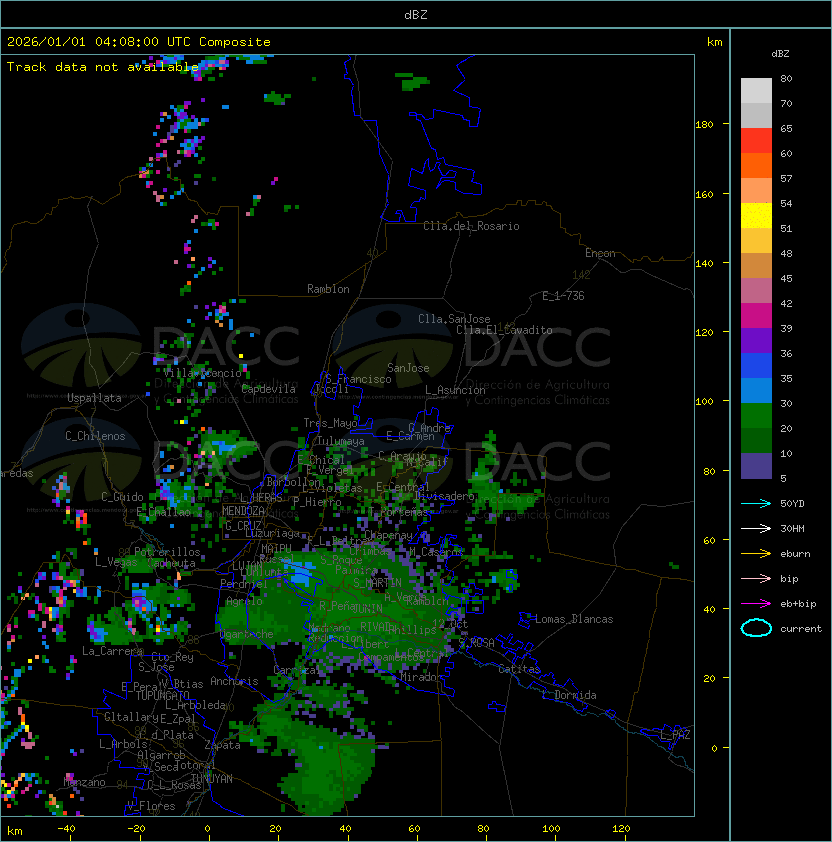Image resolution: width=832 pixels, height=842 pixels.
Task: Click the 'Manzano' place label
Action: click(84, 782)
